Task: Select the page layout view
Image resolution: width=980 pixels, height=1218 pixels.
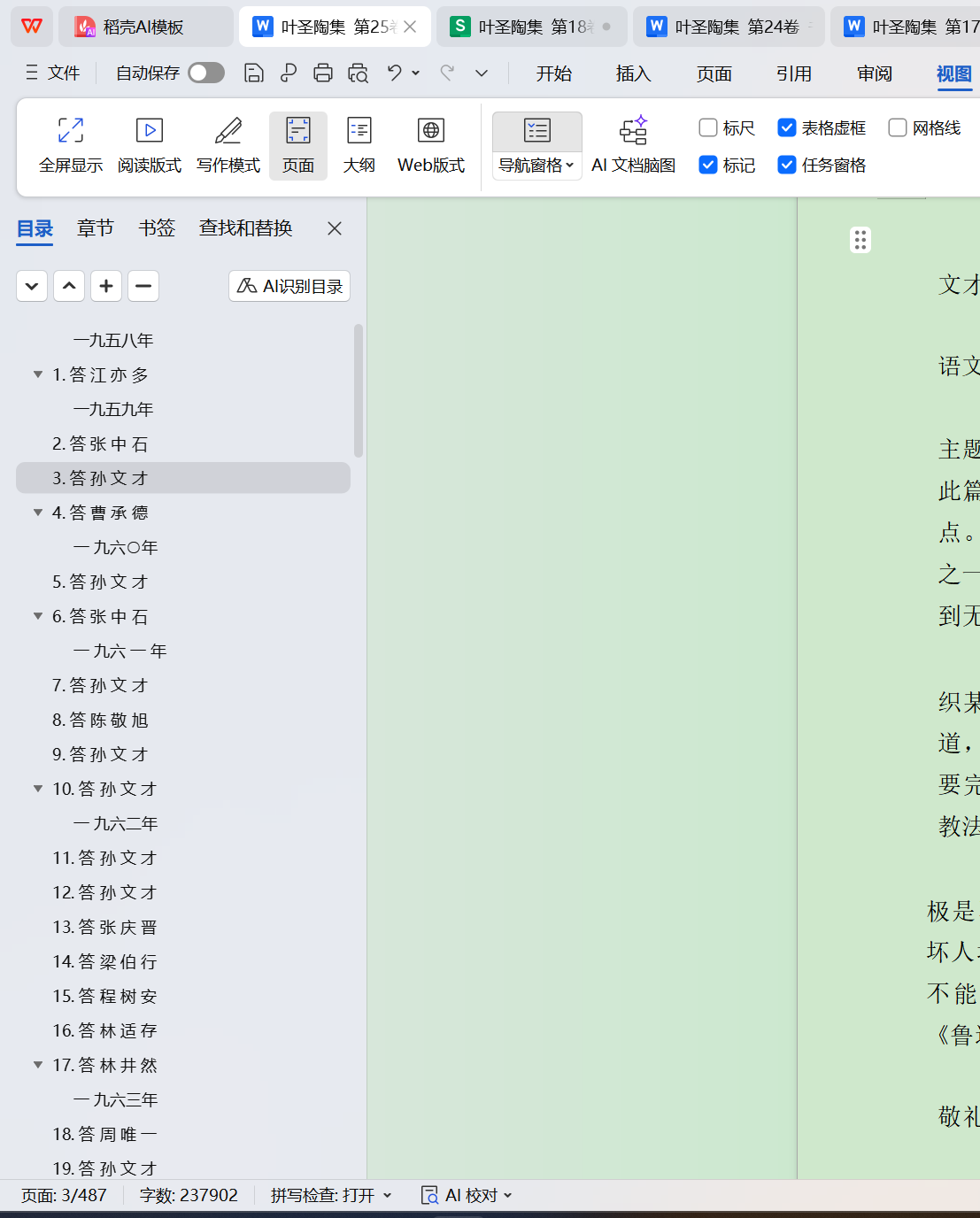Action: (x=298, y=145)
